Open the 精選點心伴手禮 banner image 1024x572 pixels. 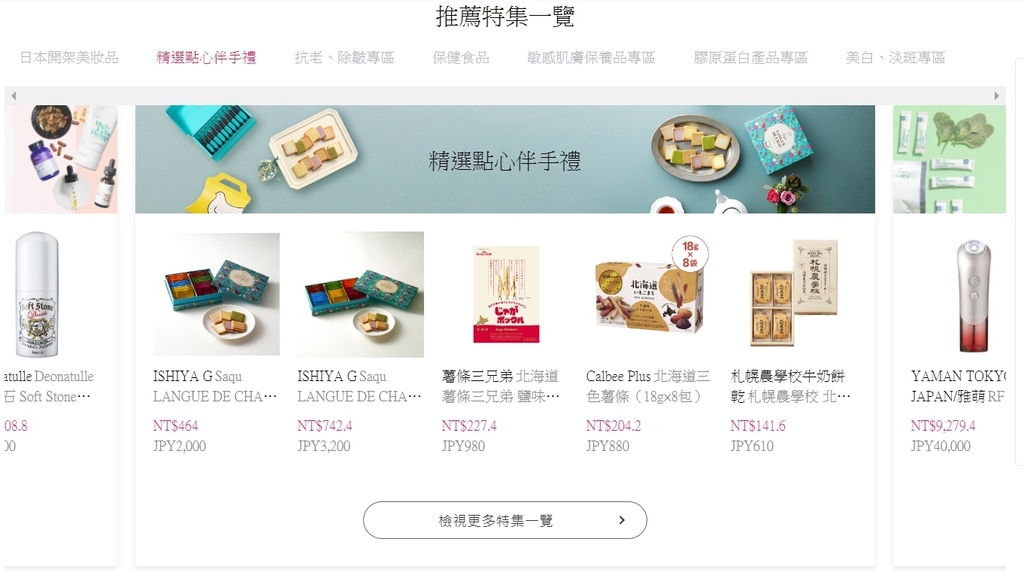(x=505, y=159)
